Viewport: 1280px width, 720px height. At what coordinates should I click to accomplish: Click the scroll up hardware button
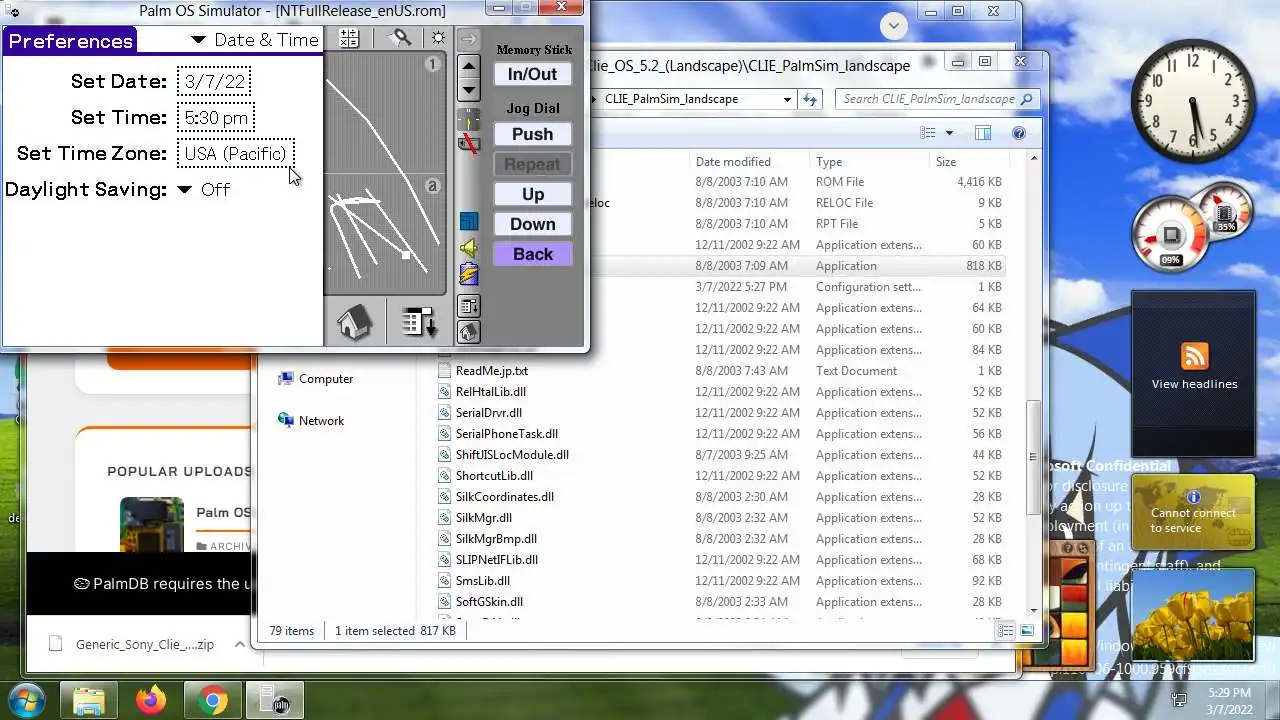tap(468, 67)
